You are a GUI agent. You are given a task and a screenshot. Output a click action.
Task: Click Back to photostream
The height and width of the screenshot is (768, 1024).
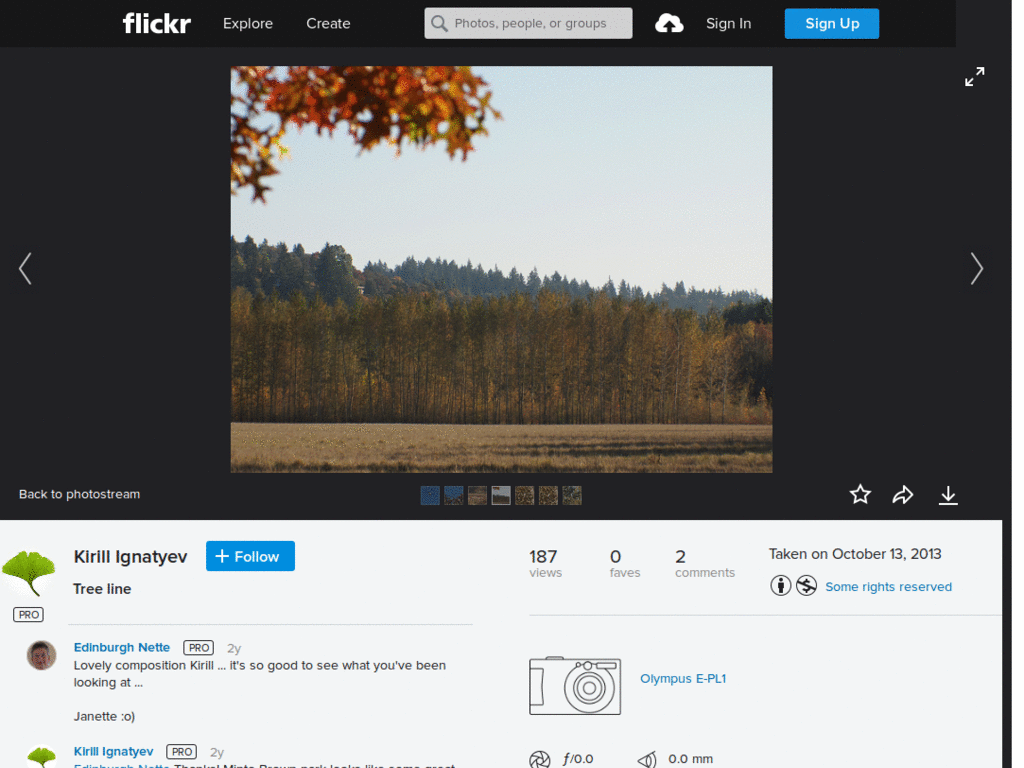[79, 494]
